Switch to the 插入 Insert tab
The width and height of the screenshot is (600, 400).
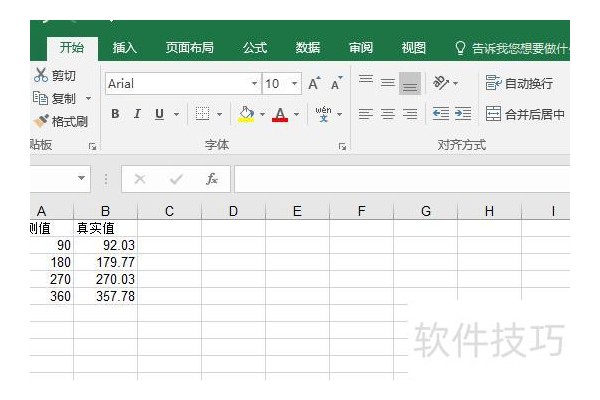pos(124,48)
